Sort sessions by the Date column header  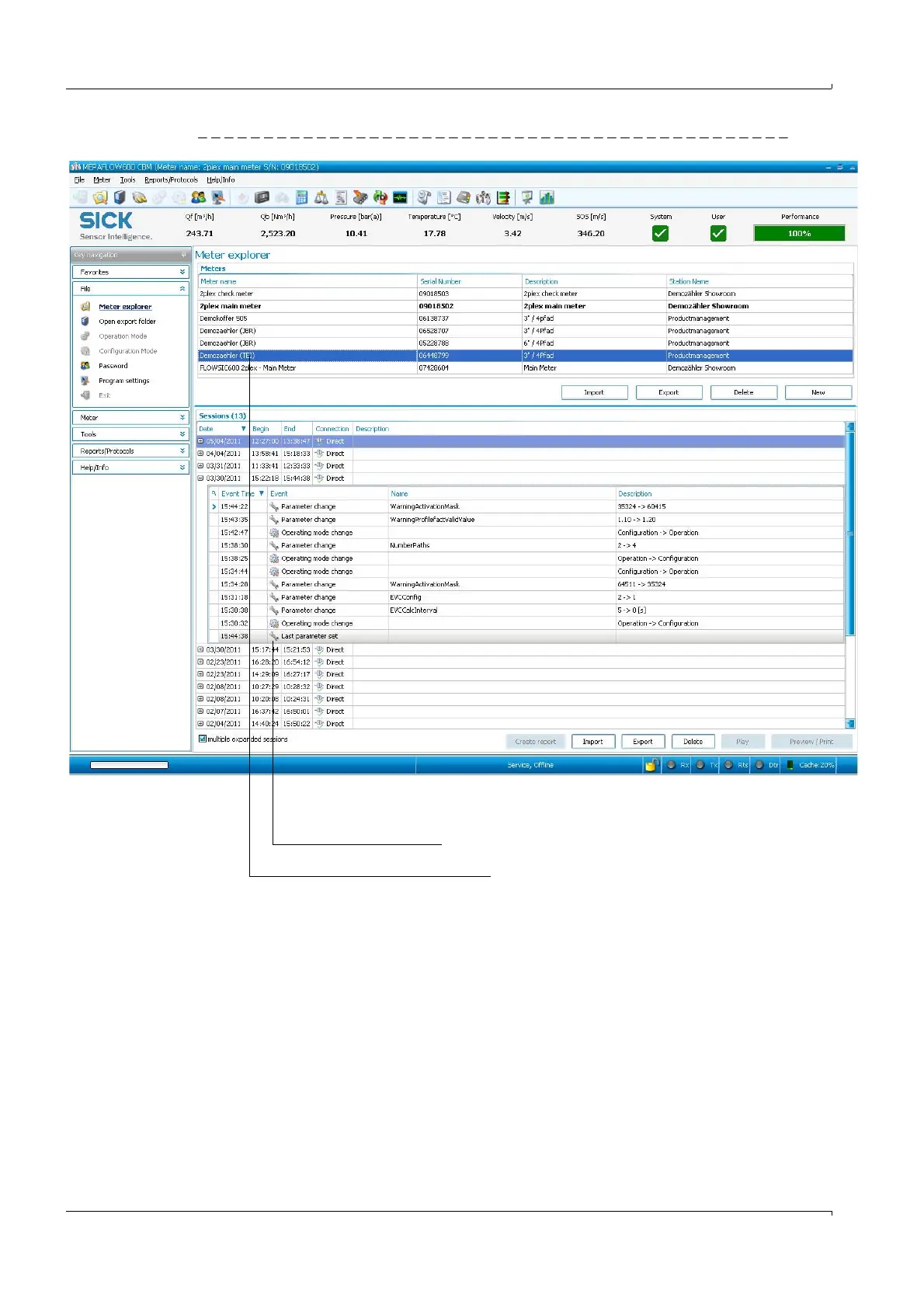(x=223, y=429)
